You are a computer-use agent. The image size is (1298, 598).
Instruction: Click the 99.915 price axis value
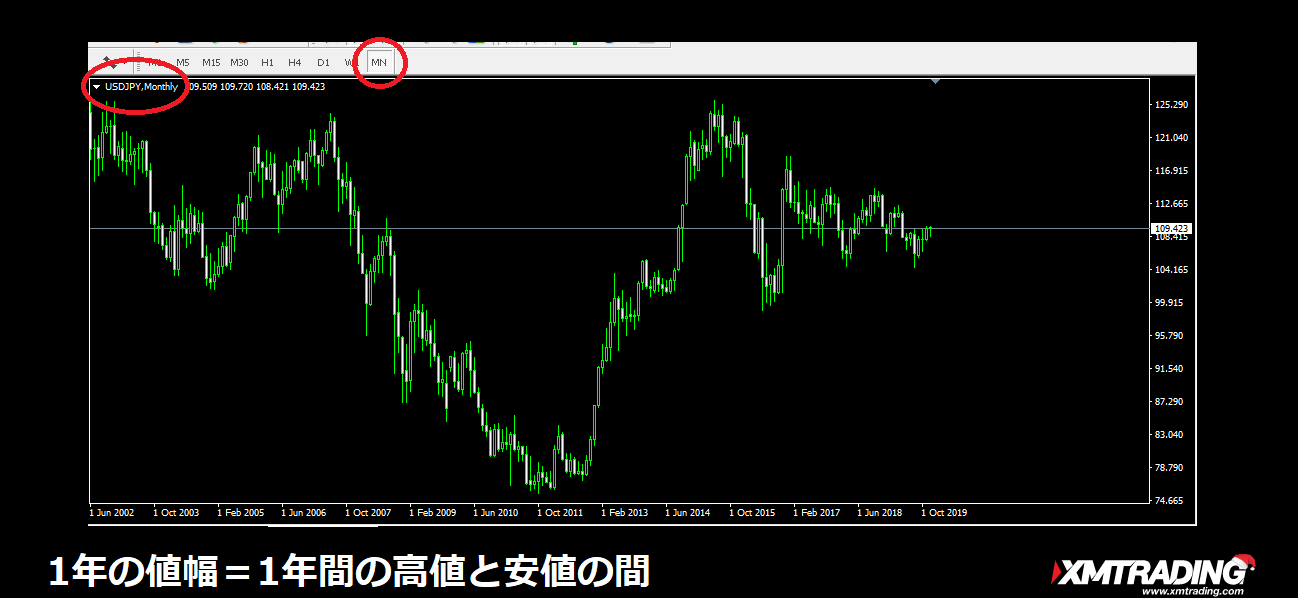tap(1170, 303)
